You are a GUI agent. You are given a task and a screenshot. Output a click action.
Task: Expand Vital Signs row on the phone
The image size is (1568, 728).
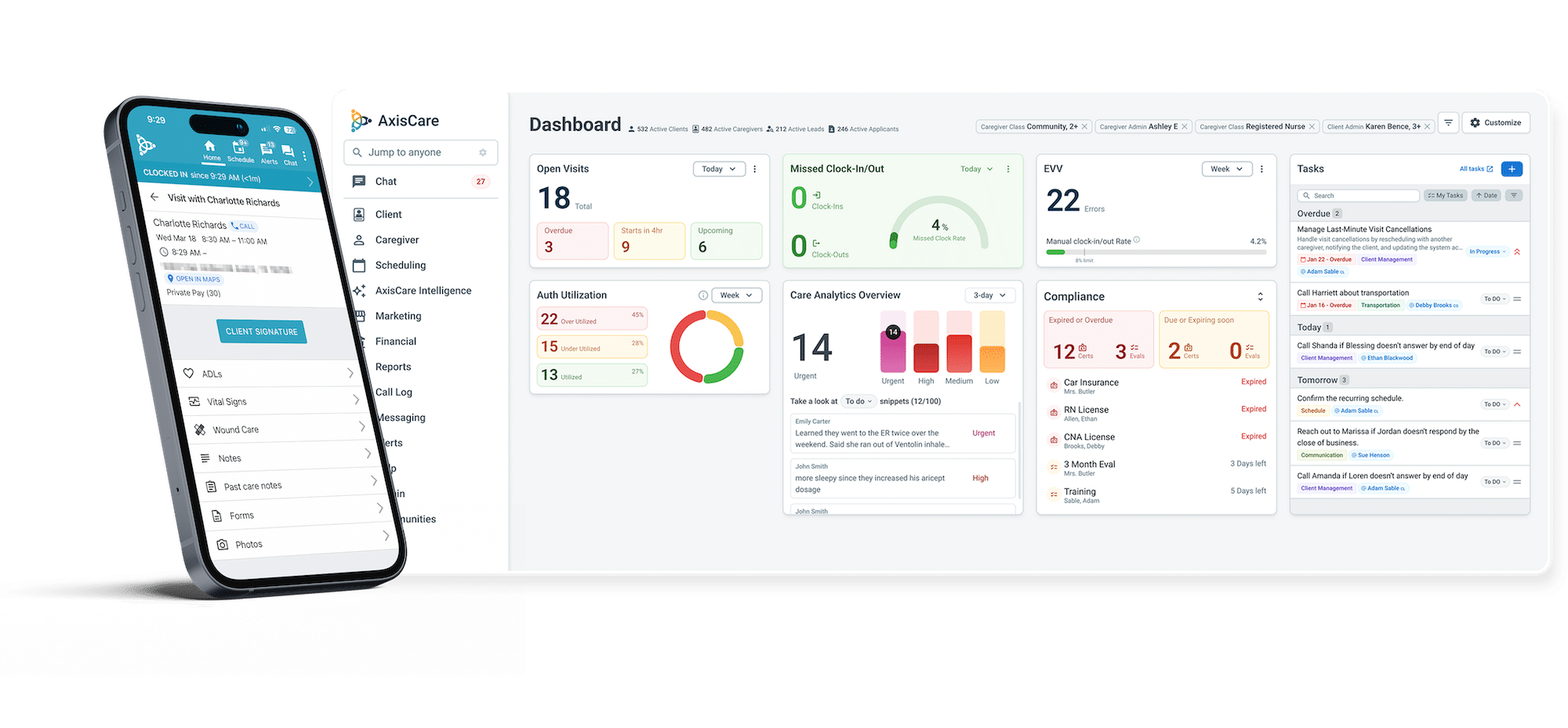pos(274,401)
